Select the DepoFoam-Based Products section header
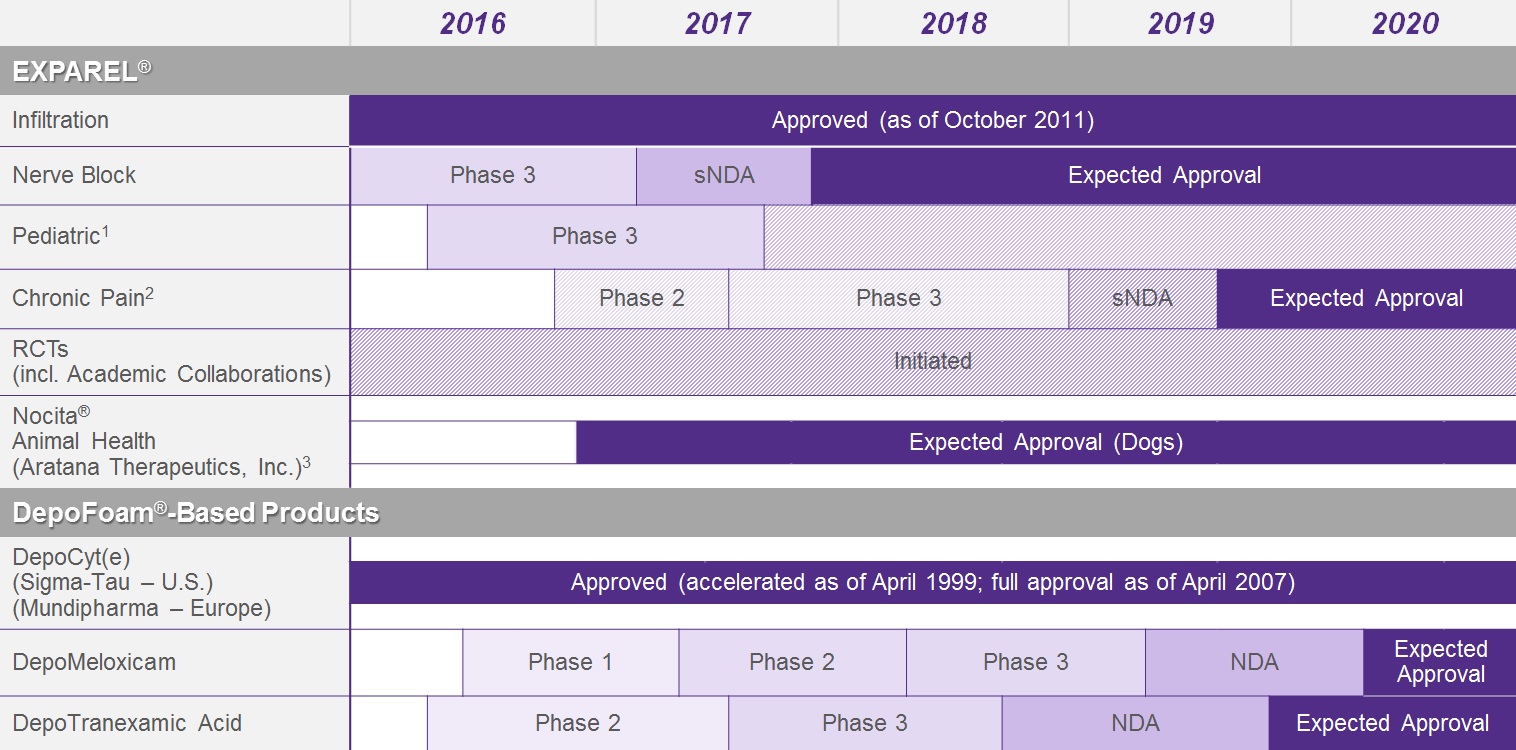The image size is (1516, 750). 196,513
